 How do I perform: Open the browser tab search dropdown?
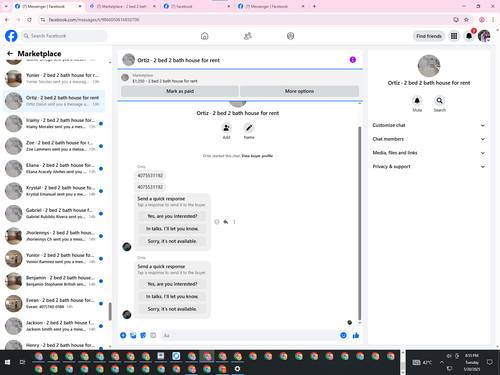(6, 6)
